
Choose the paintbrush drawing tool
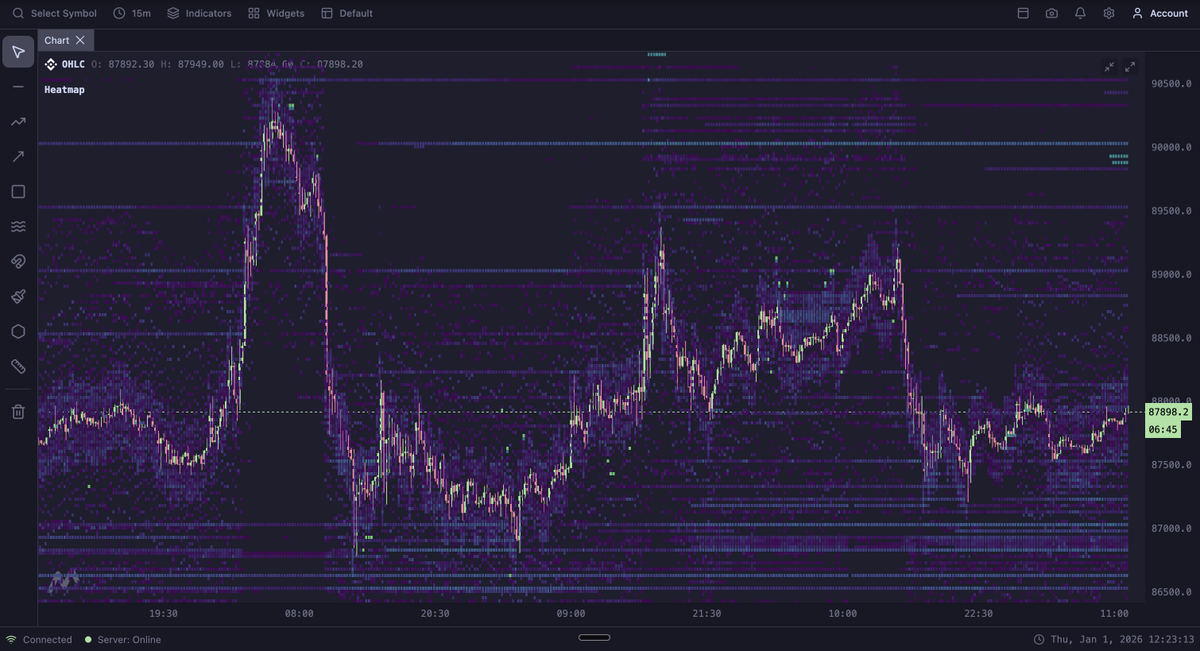coord(18,297)
